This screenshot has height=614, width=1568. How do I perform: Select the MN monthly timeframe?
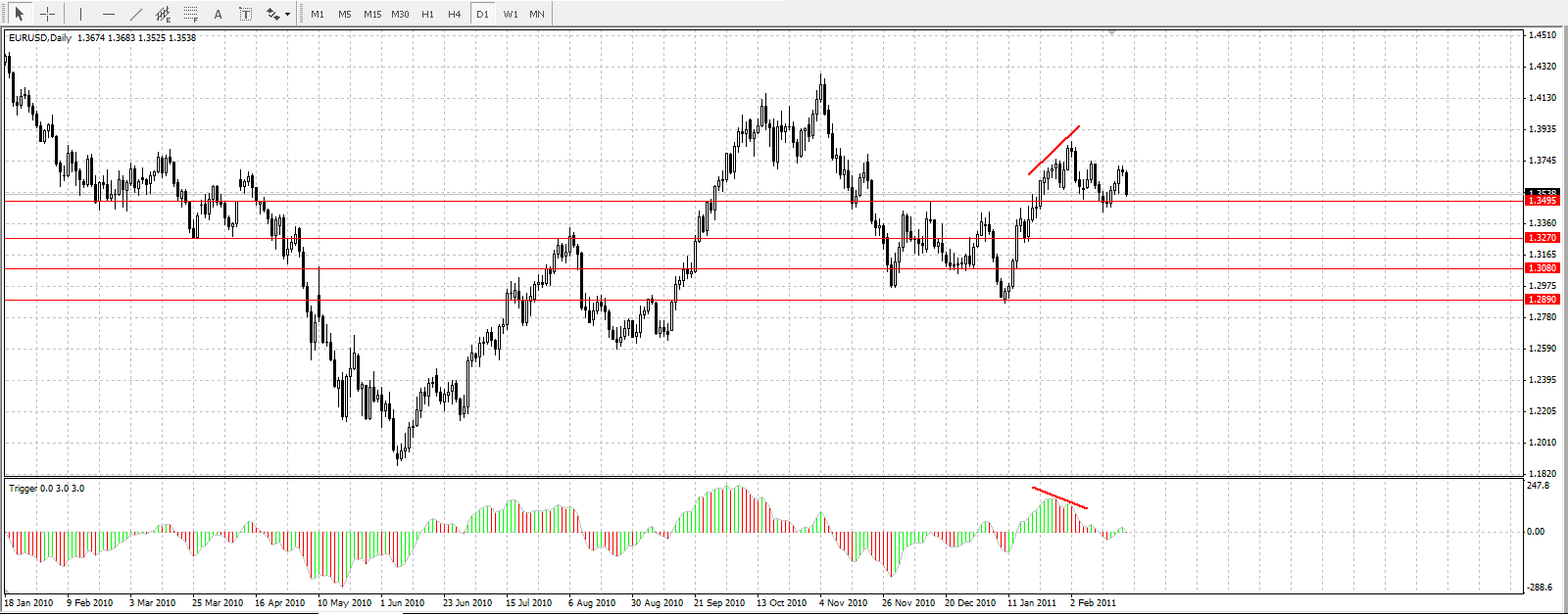pos(537,15)
